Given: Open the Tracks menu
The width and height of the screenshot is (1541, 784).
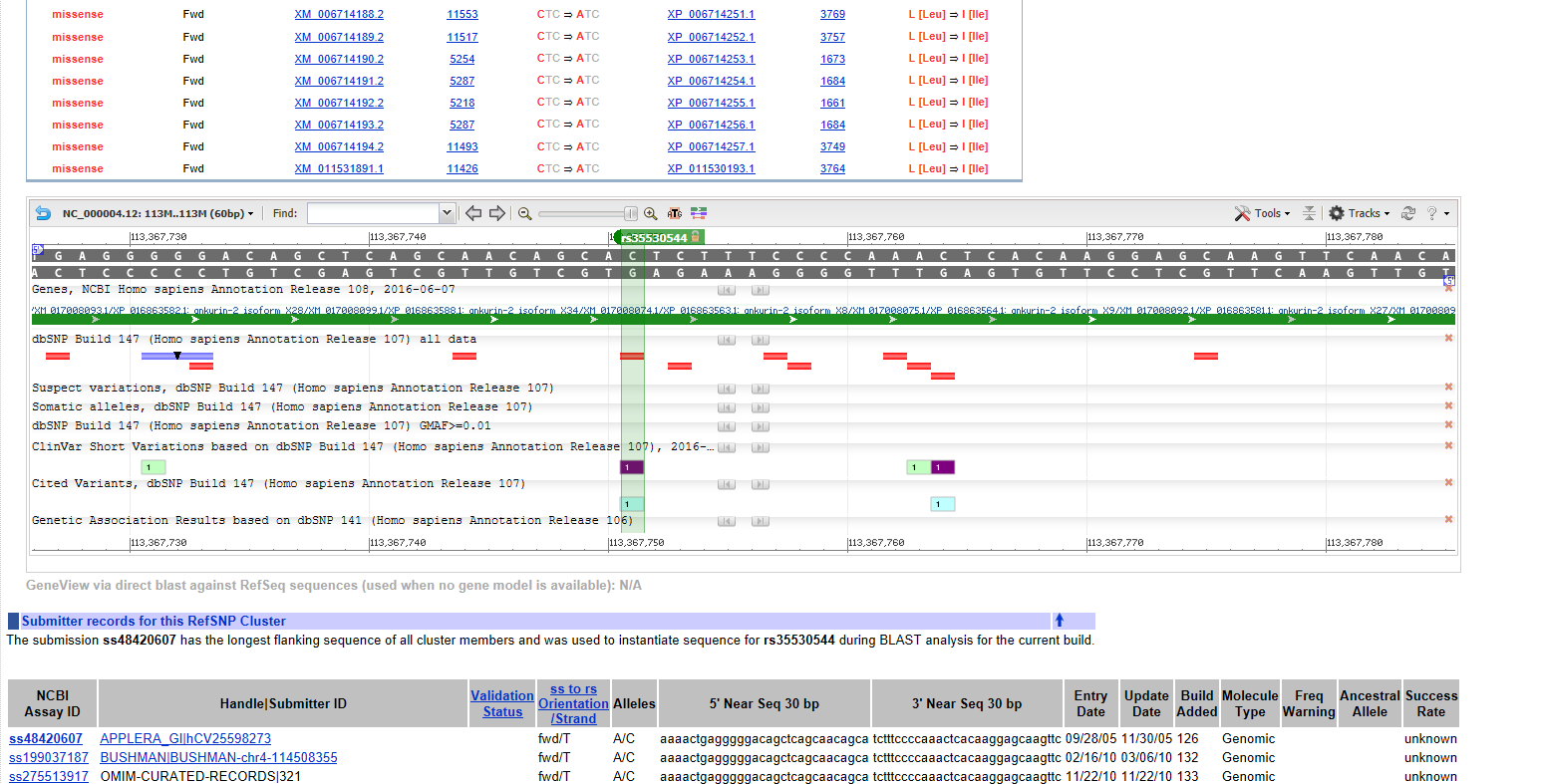Looking at the screenshot, I should click(1360, 213).
